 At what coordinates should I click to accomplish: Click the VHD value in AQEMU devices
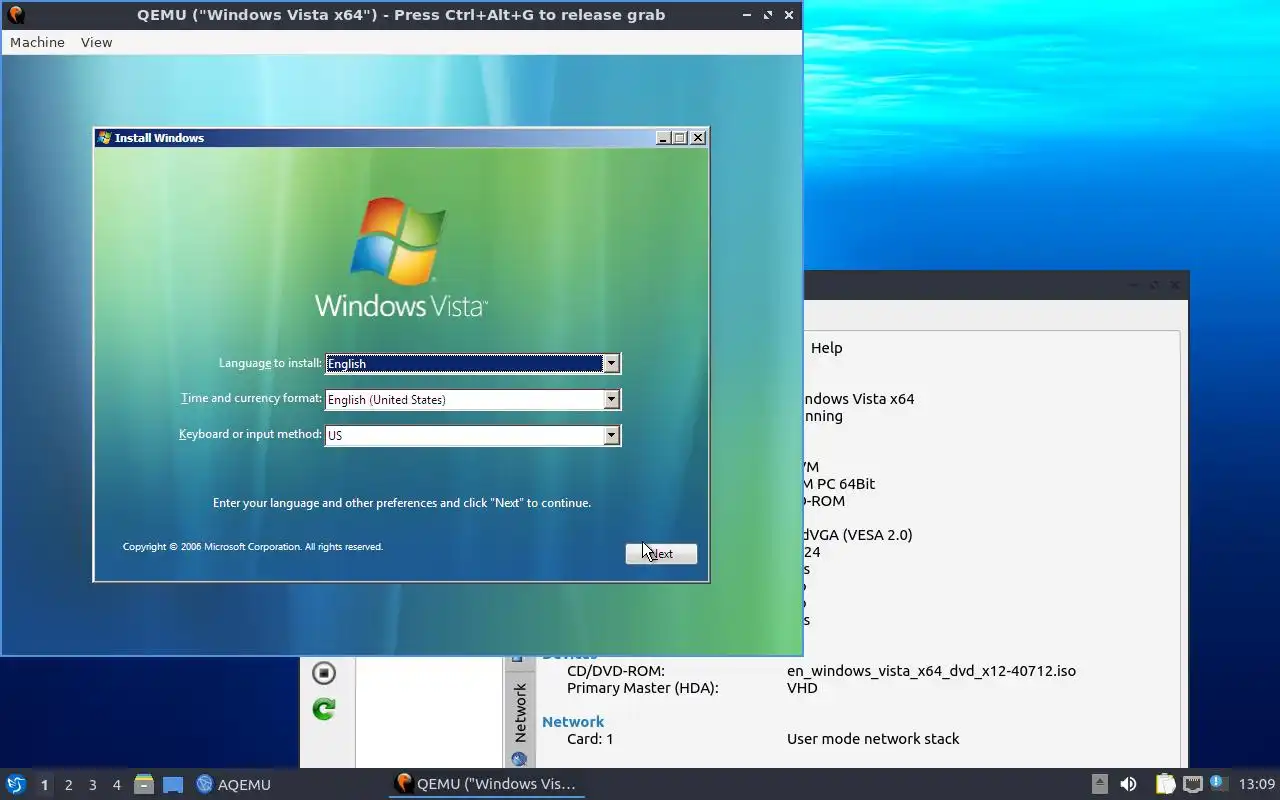802,688
